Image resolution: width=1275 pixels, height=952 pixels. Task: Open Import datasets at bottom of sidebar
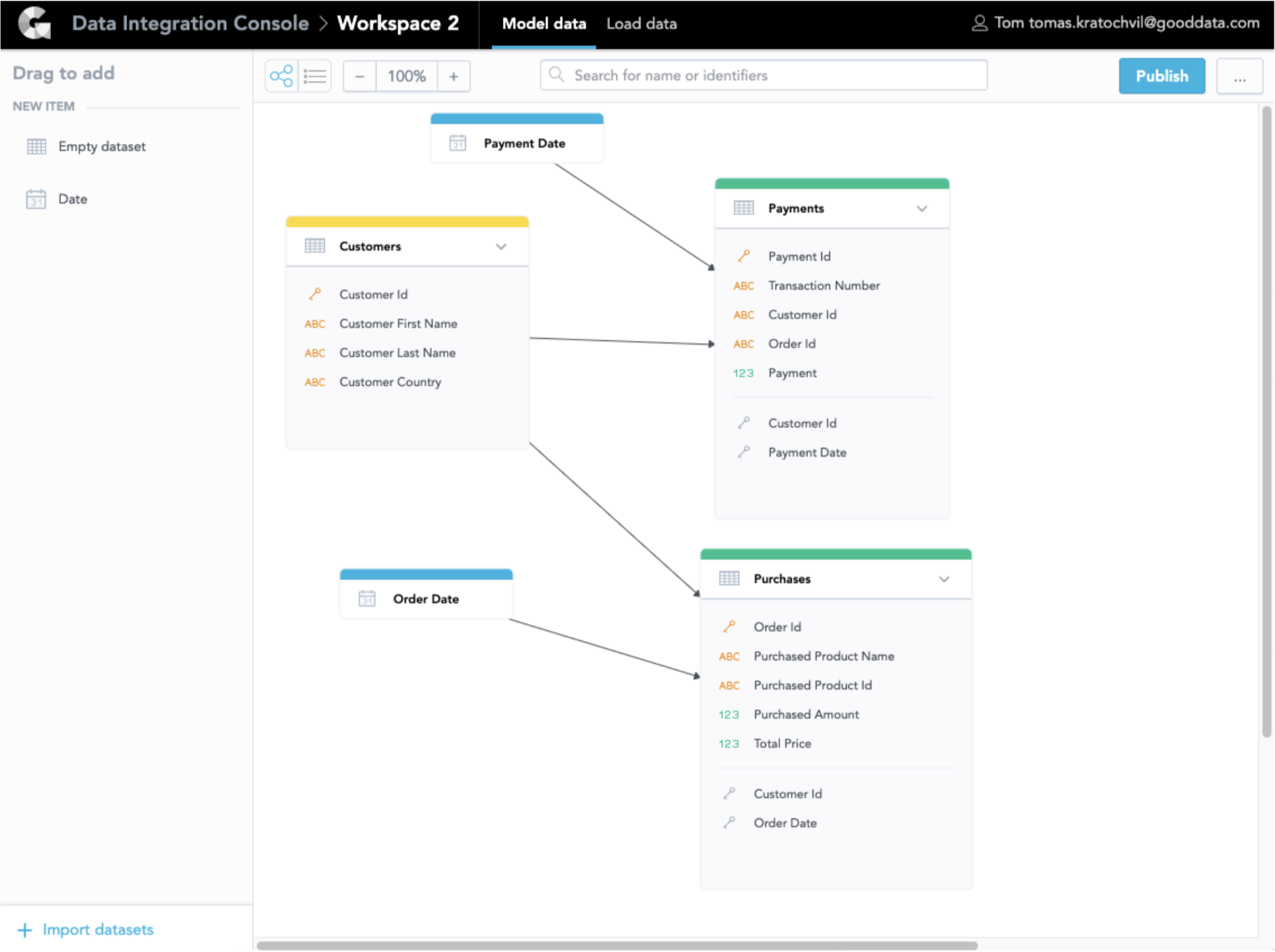pyautogui.click(x=98, y=929)
